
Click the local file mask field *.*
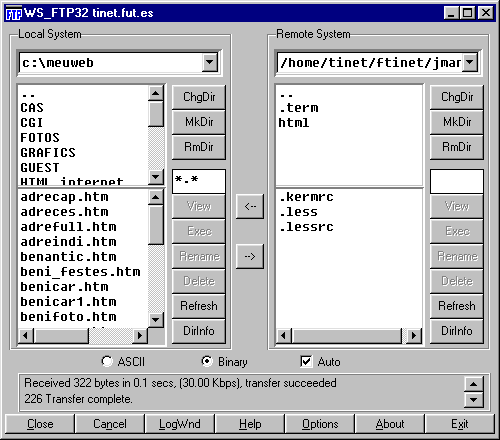pyautogui.click(x=199, y=181)
